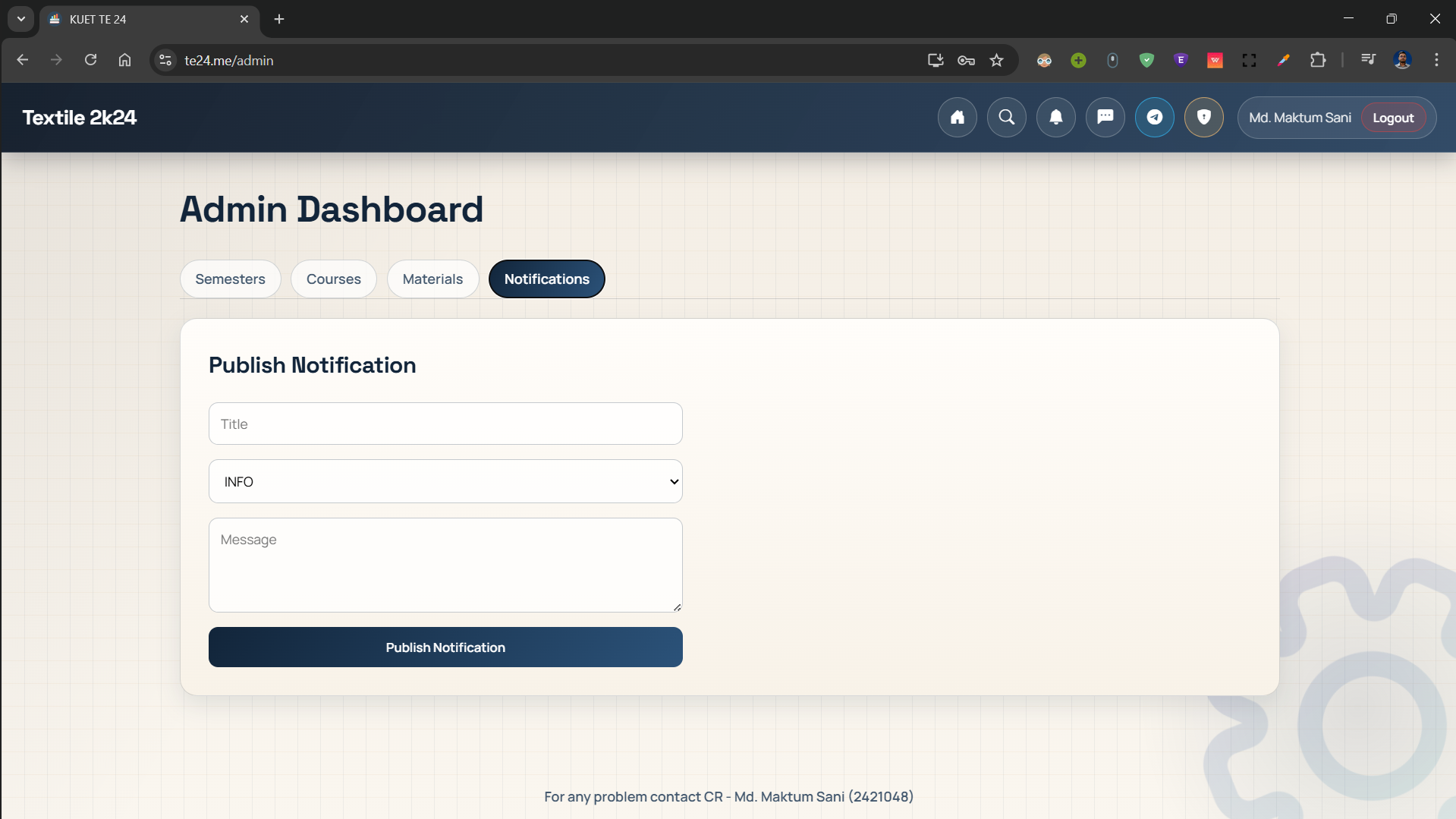The image size is (1456, 819).
Task: Switch to the Semesters tab
Action: pos(230,279)
